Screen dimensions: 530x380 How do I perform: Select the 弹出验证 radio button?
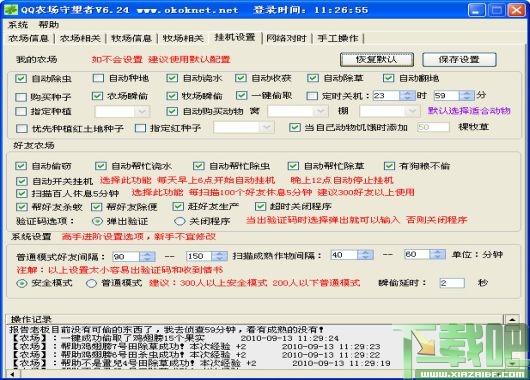pyautogui.click(x=97, y=221)
